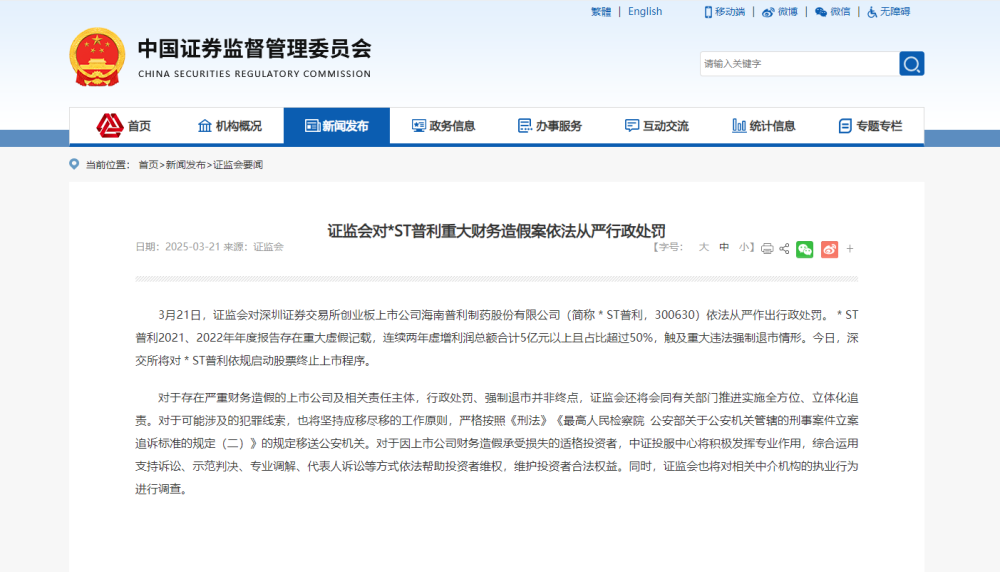Print the article using printer icon

[767, 248]
